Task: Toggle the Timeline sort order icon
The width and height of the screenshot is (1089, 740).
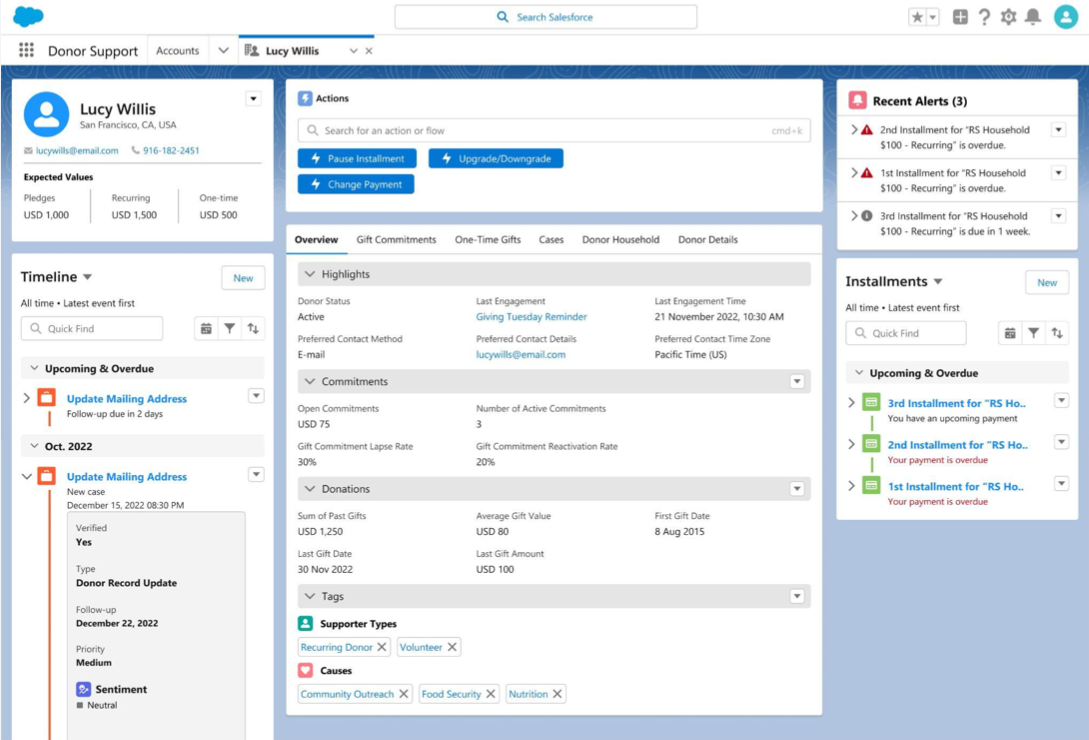Action: [253, 329]
